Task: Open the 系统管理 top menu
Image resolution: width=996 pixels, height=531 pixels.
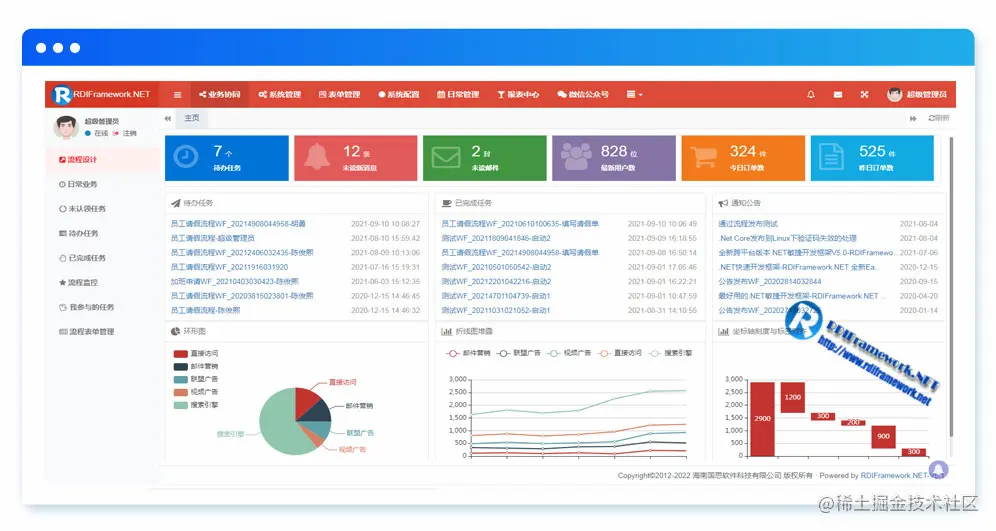Action: [x=279, y=95]
